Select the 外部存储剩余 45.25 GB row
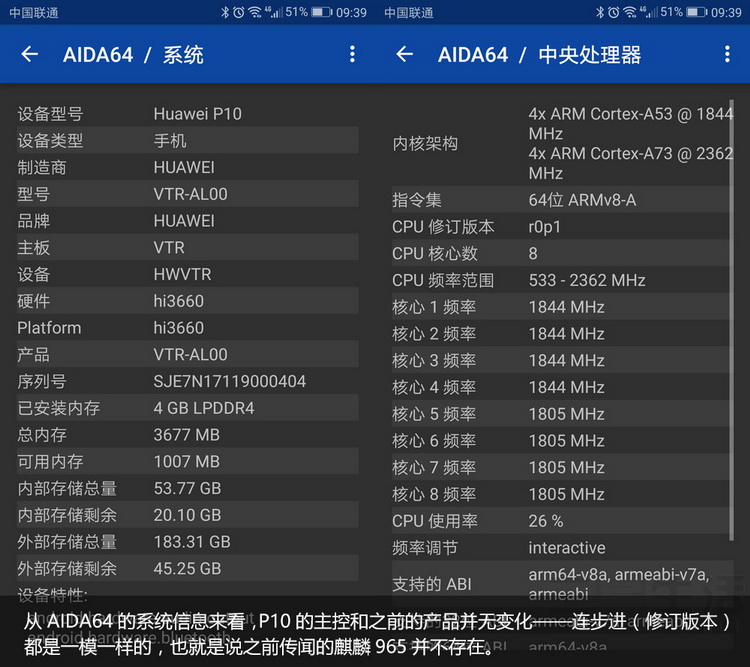 point(188,569)
